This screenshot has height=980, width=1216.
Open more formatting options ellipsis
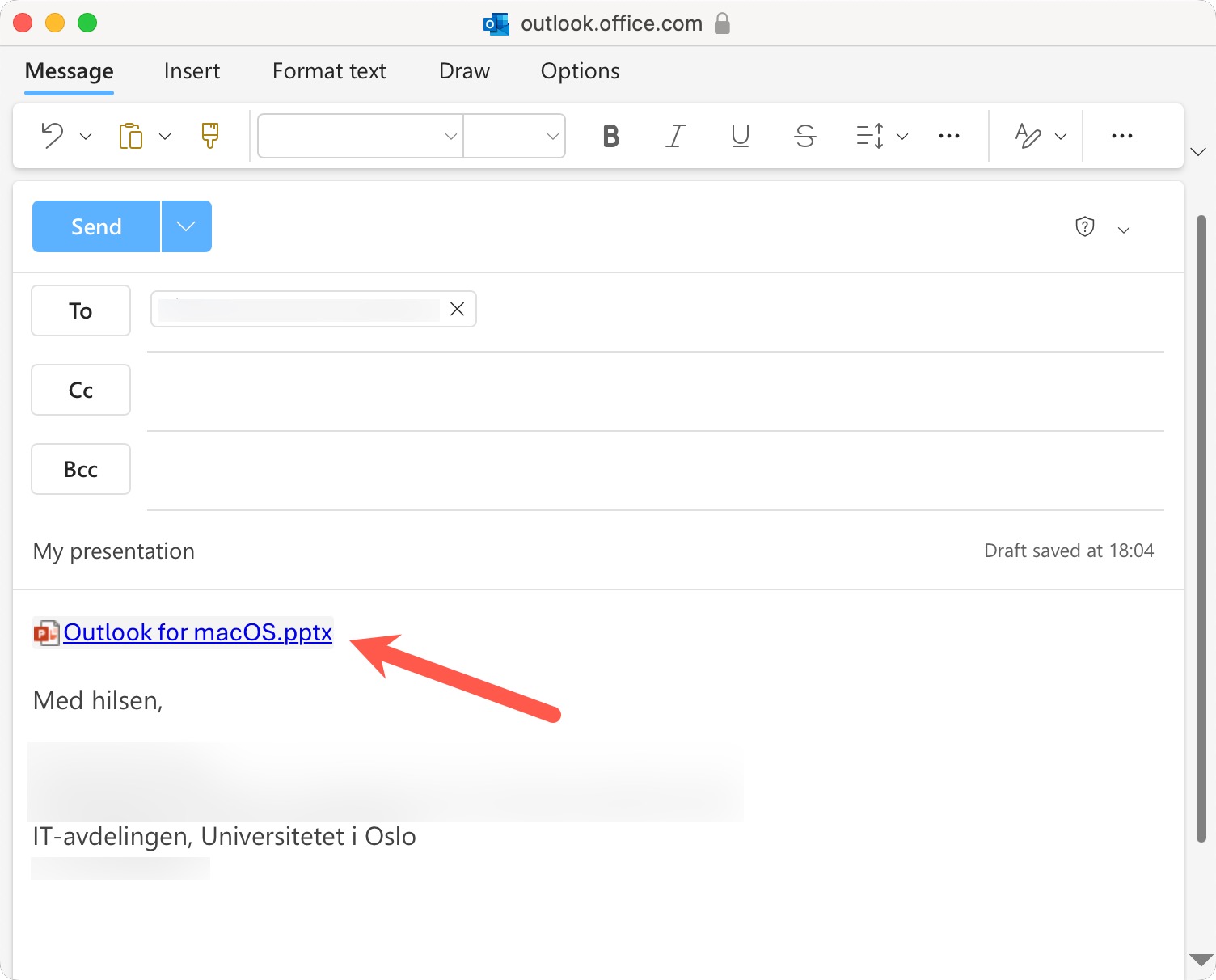tap(949, 136)
